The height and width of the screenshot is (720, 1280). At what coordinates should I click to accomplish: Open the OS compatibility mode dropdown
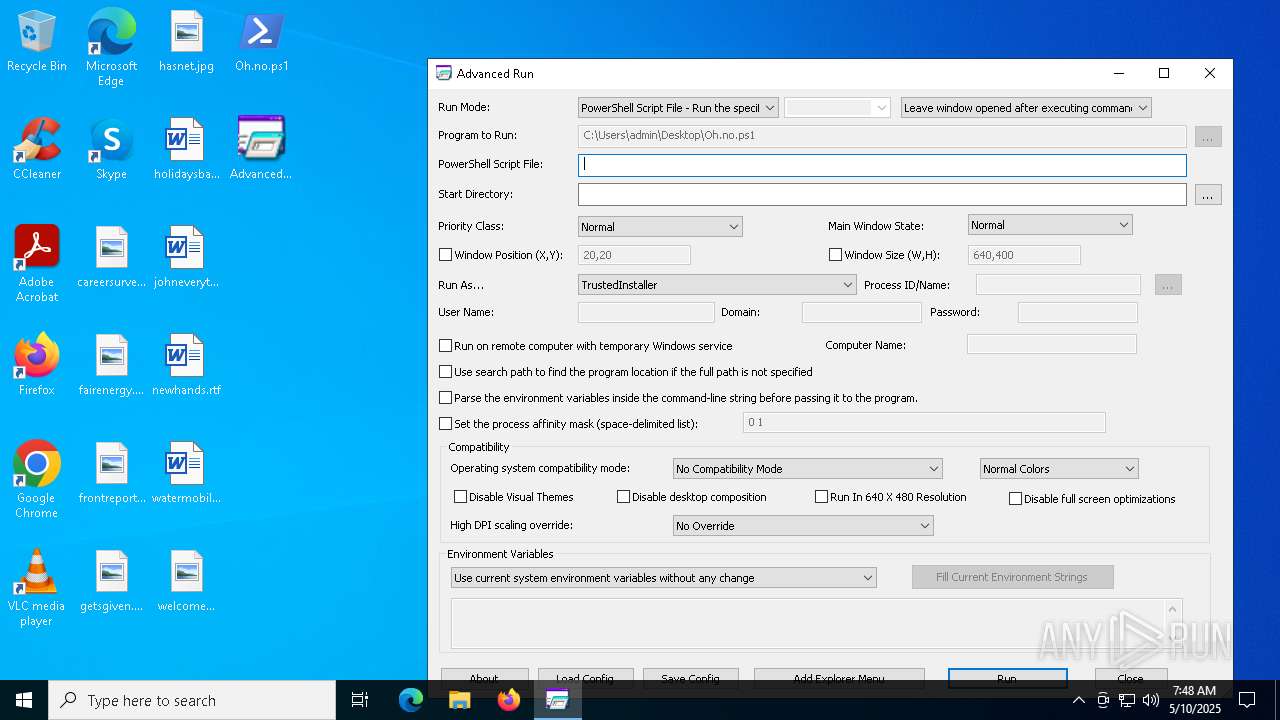pyautogui.click(x=808, y=469)
